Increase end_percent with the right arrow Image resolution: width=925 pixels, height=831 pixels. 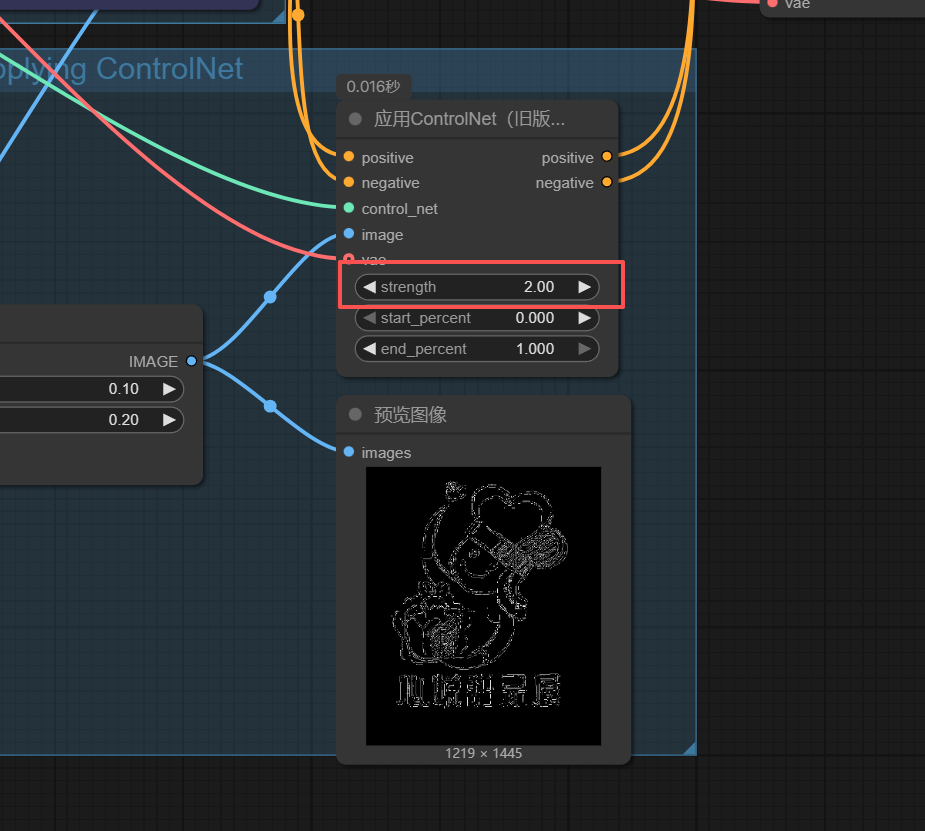click(x=584, y=349)
